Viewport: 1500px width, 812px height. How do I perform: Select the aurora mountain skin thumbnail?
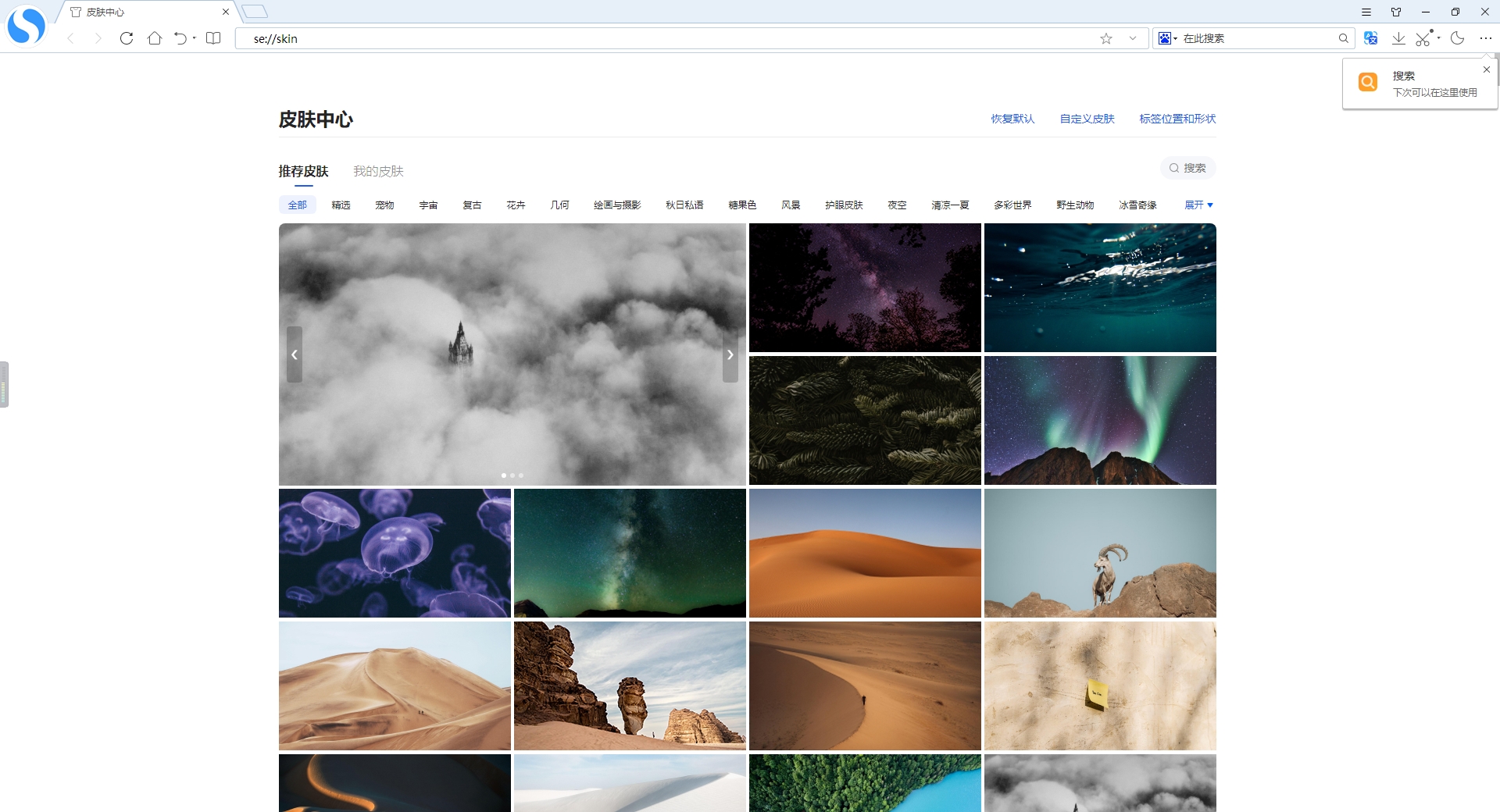pyautogui.click(x=1100, y=421)
